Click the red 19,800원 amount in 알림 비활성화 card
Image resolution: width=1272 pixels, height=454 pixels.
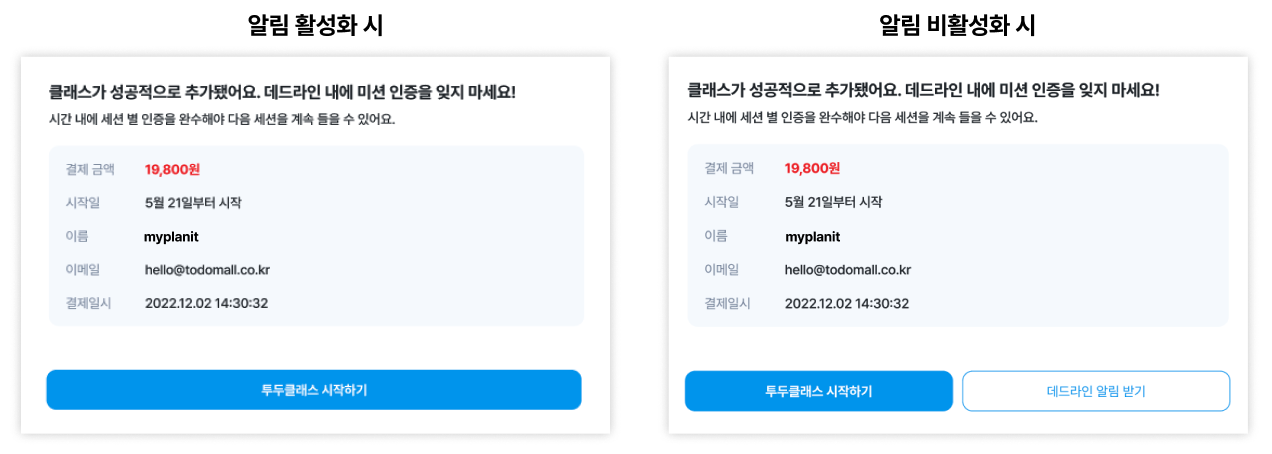pyautogui.click(x=812, y=168)
